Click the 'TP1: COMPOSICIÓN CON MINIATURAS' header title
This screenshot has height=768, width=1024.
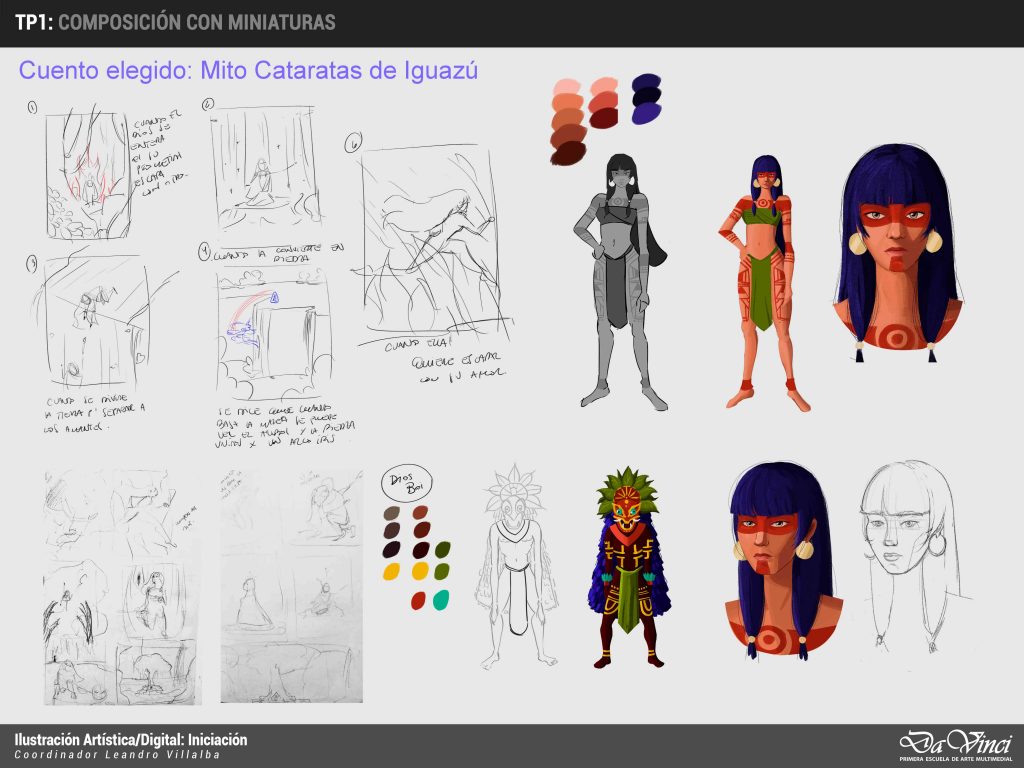tap(175, 22)
